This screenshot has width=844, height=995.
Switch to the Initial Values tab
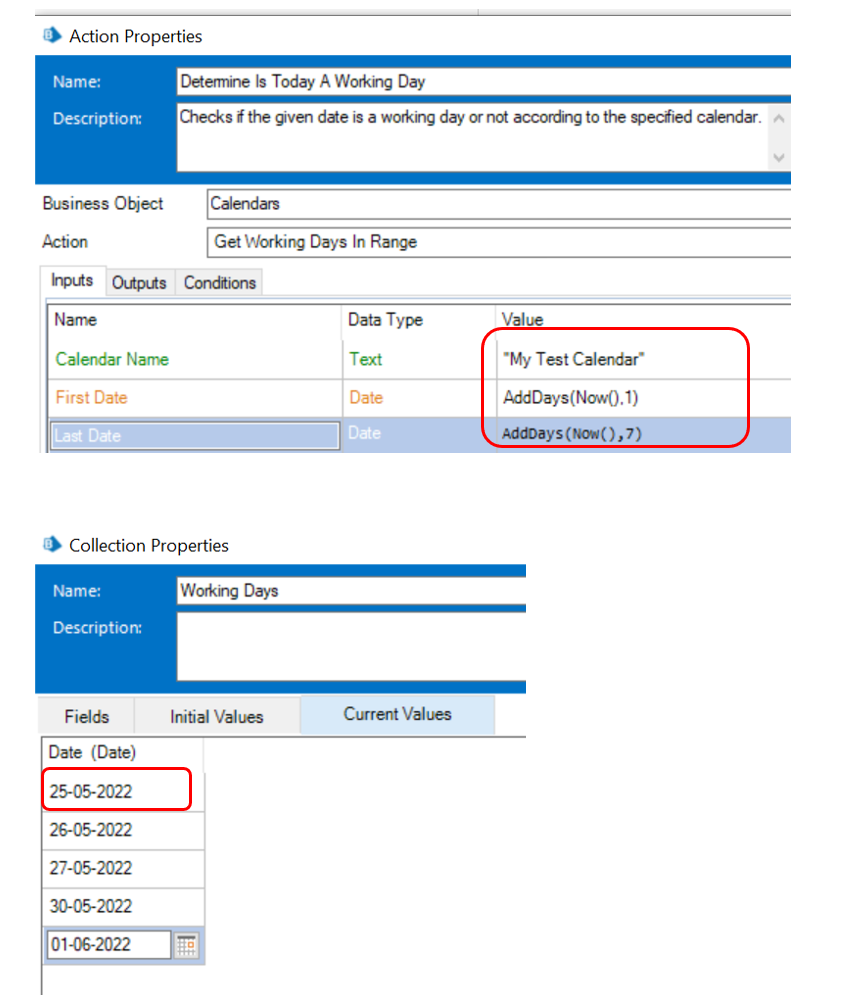(x=216, y=716)
